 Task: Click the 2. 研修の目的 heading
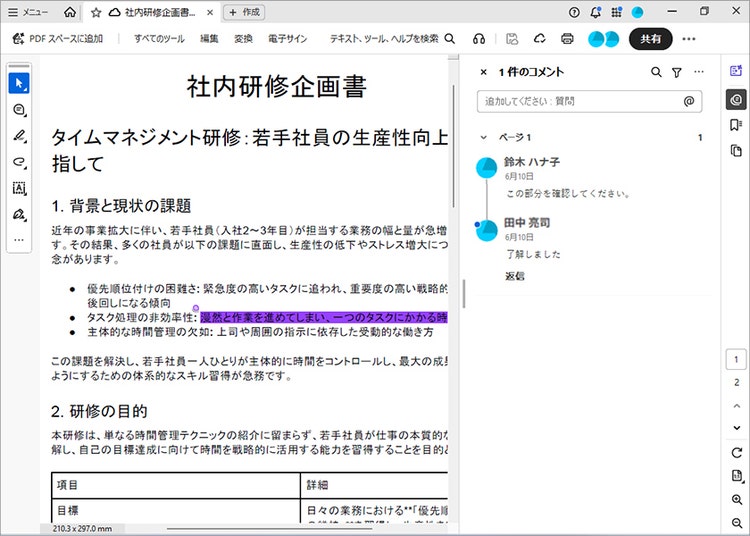[x=99, y=411]
